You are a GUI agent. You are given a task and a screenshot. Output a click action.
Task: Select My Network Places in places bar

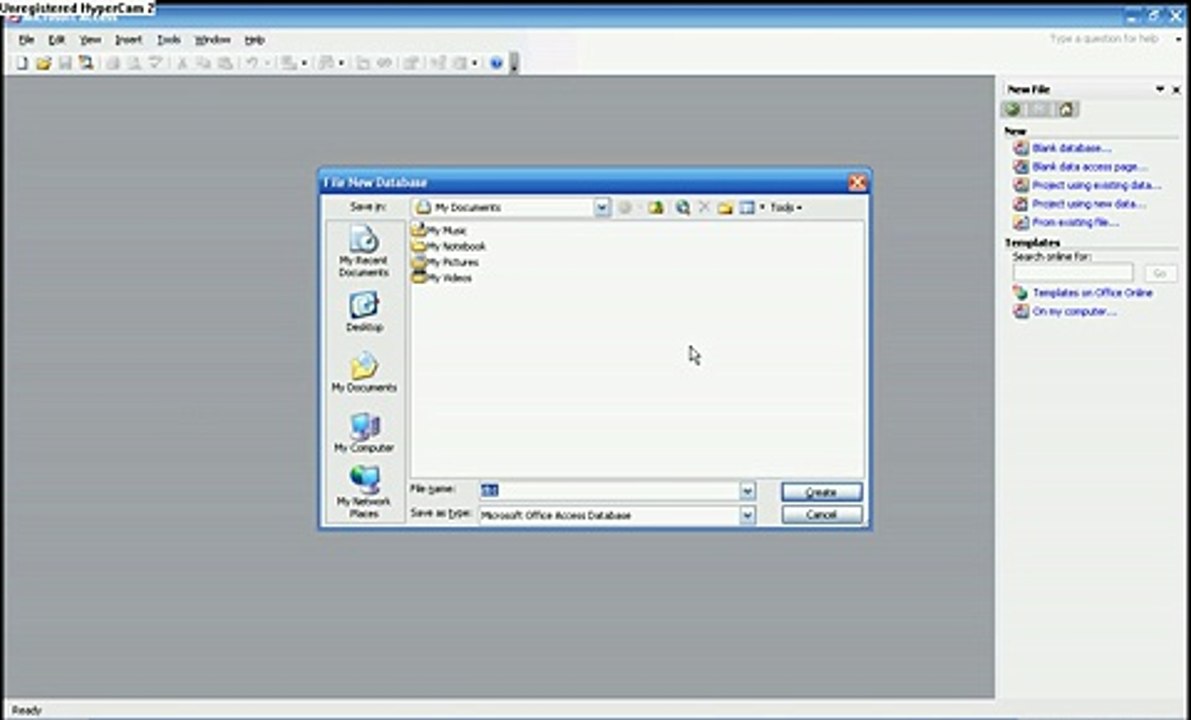tap(364, 491)
